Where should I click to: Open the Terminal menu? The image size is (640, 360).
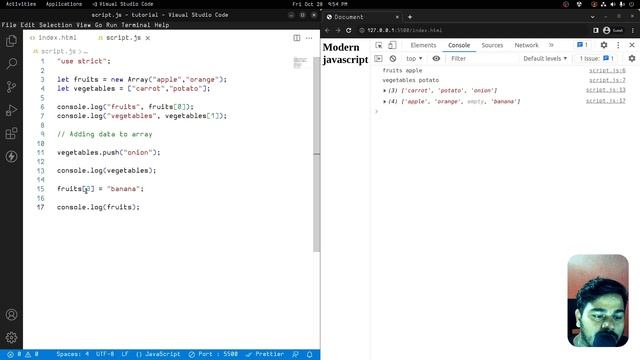click(136, 25)
